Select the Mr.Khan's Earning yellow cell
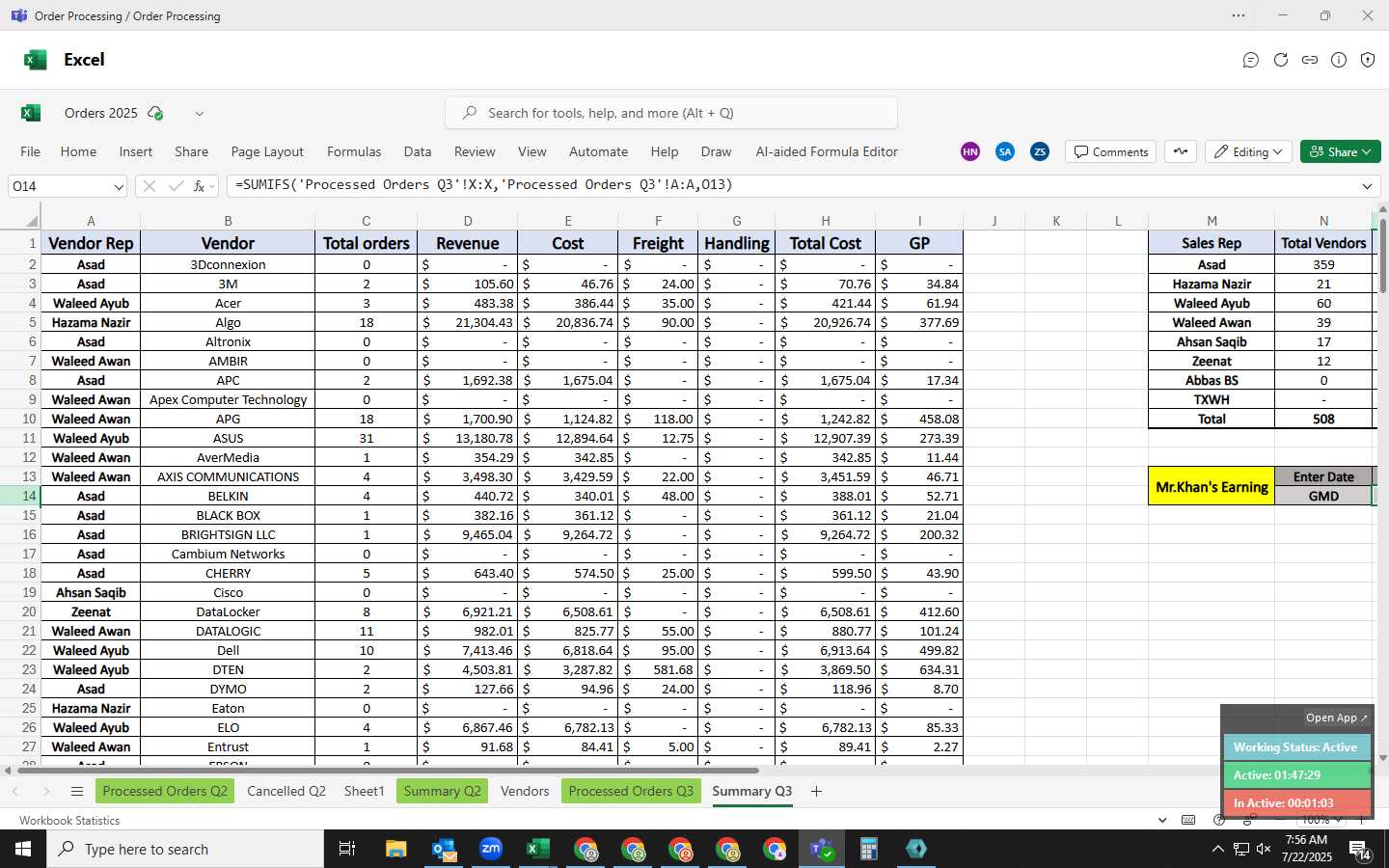The height and width of the screenshot is (868, 1389). pyautogui.click(x=1212, y=486)
